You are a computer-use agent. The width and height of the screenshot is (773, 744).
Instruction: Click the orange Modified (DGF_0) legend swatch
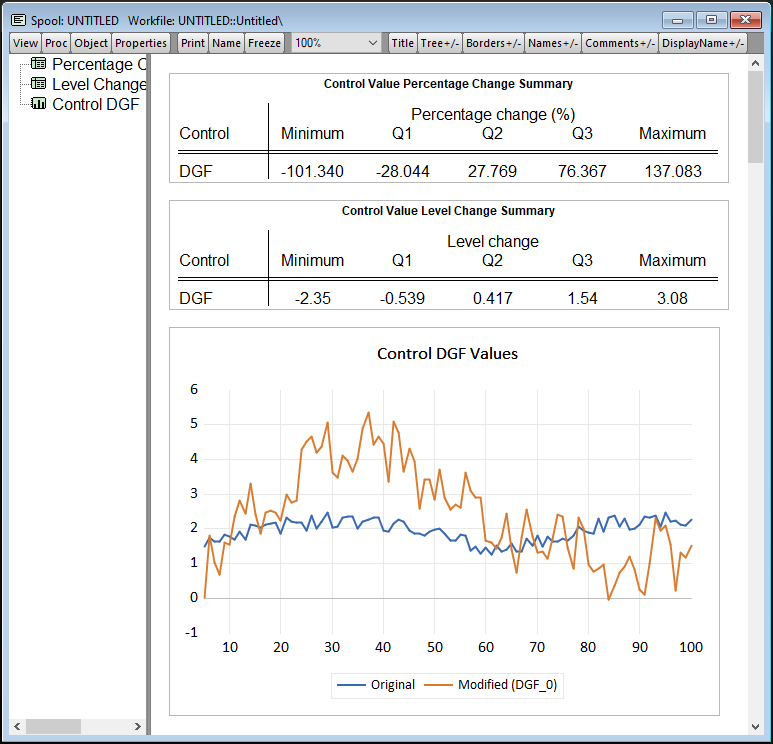point(439,685)
